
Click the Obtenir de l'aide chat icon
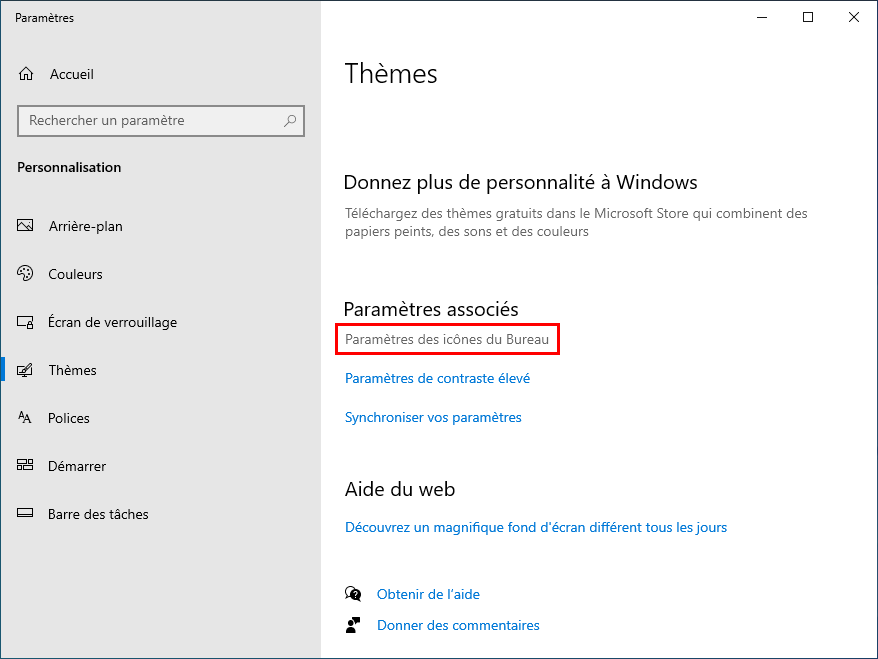(353, 594)
